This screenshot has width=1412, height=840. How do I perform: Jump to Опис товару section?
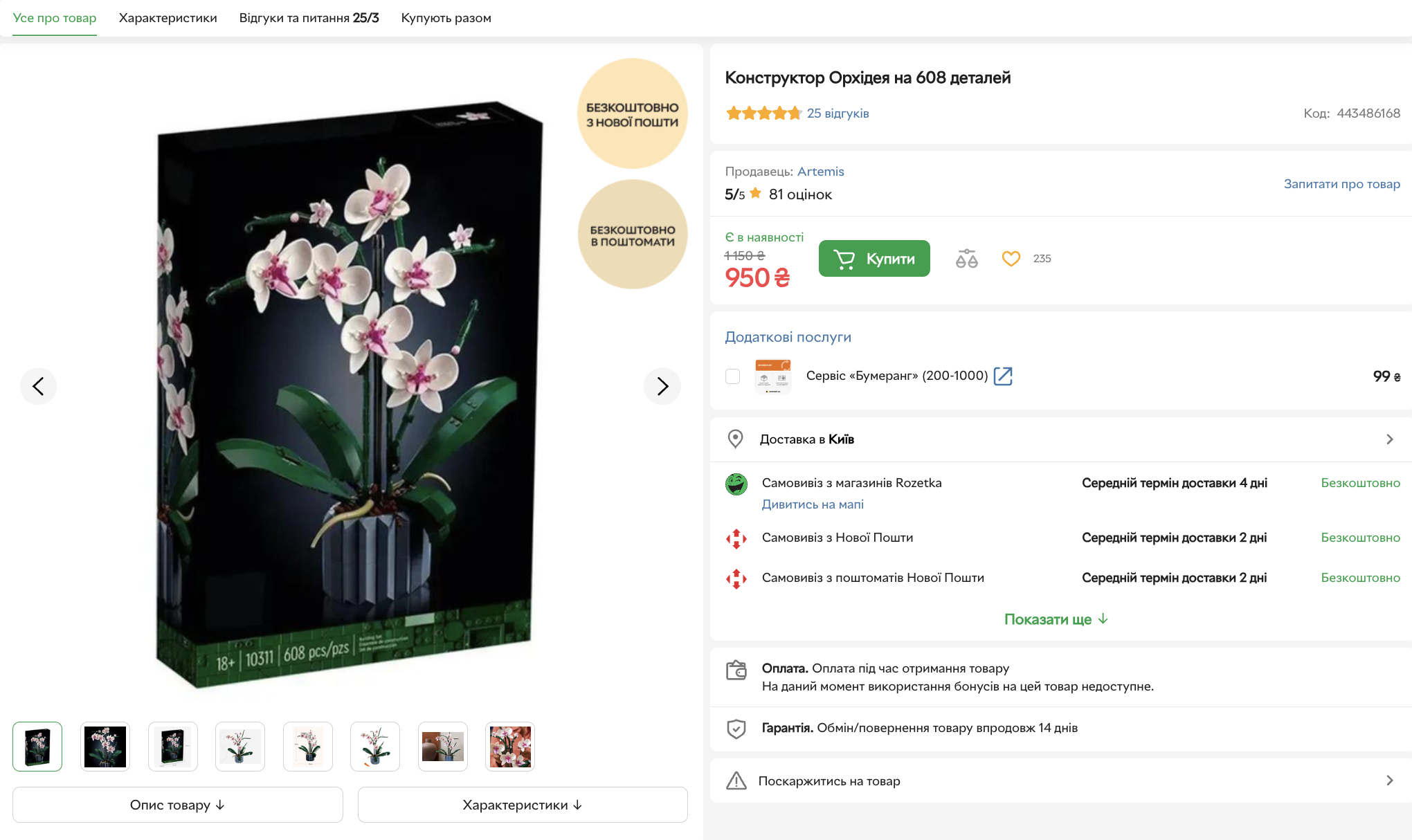pos(178,805)
